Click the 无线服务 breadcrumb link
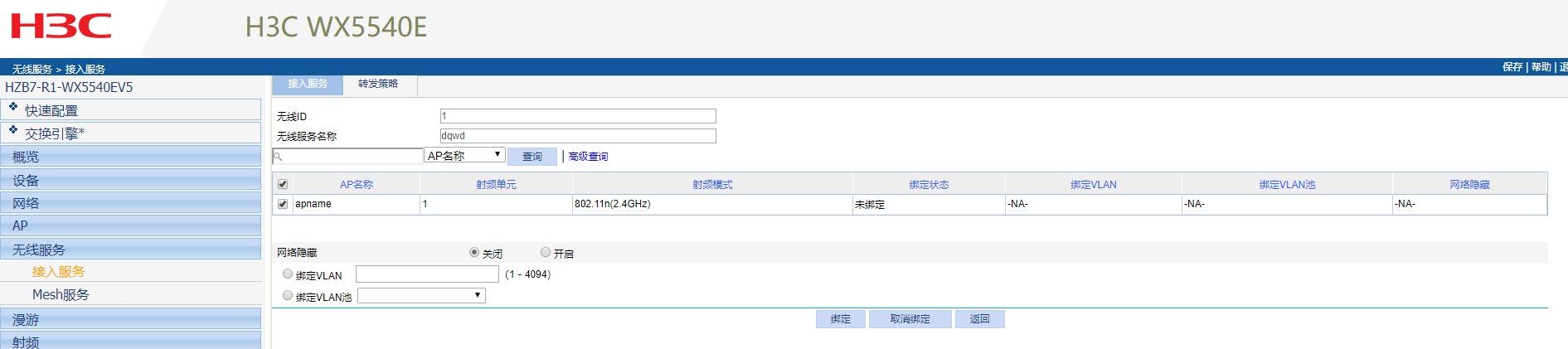This screenshot has width=1568, height=349. pos(32,69)
